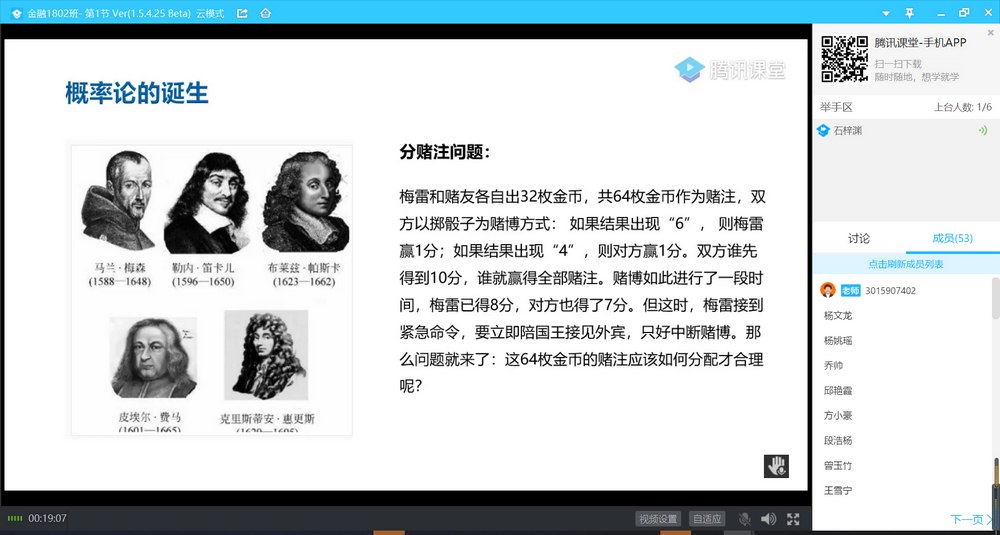Open the title bar dropdown arrow menu
This screenshot has width=1000, height=535.
click(x=886, y=13)
